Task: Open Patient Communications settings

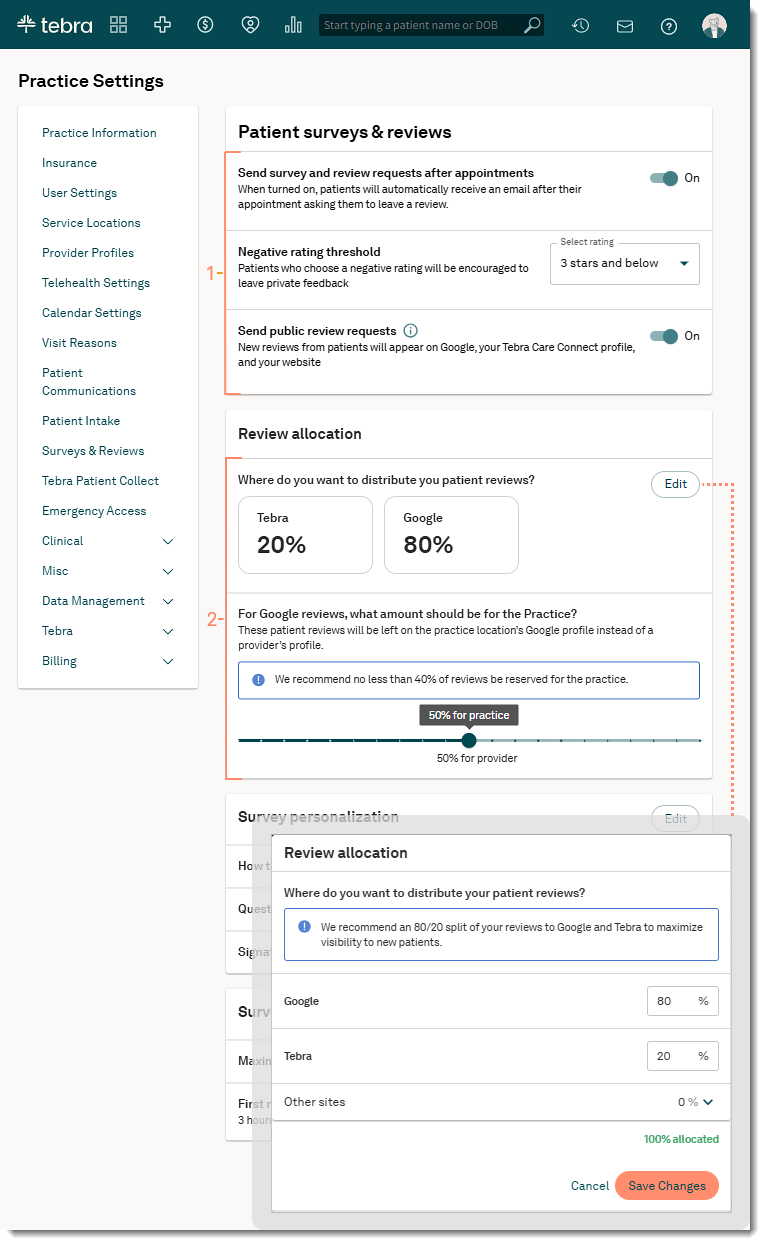Action: coord(89,382)
